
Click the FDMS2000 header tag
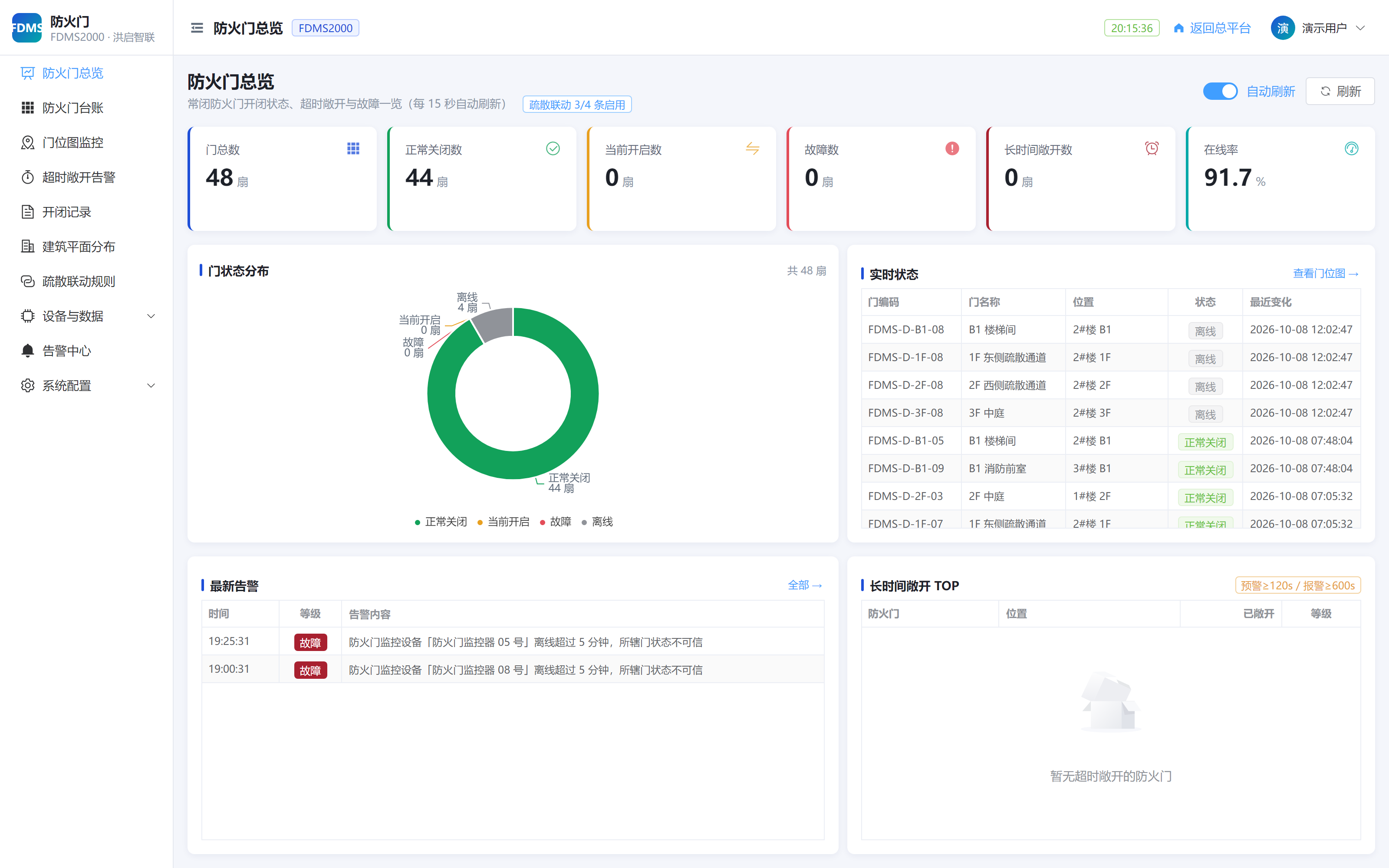click(326, 28)
